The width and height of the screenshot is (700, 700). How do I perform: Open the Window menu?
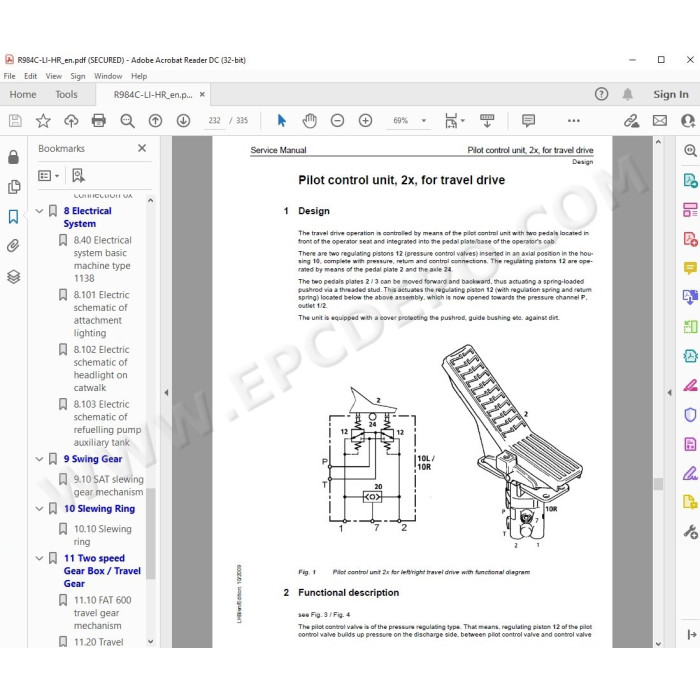108,76
